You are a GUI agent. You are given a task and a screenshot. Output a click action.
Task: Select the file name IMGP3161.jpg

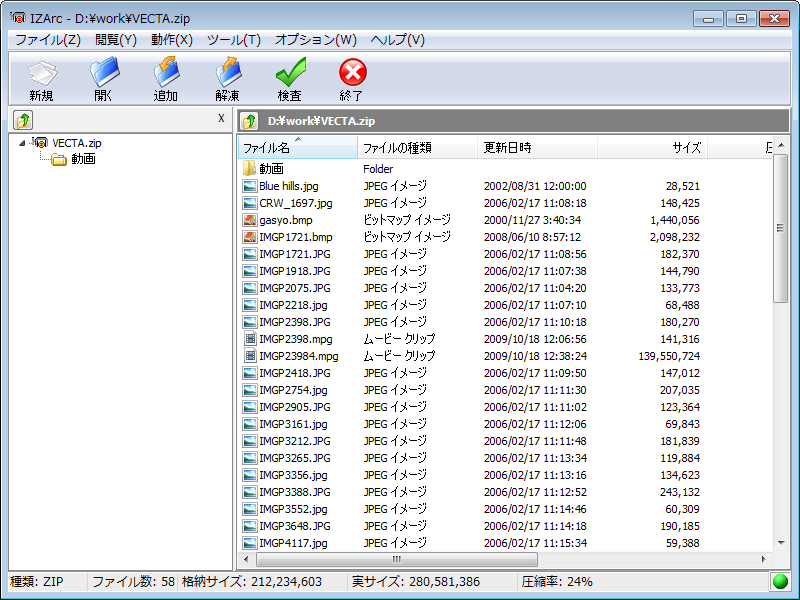[x=293, y=424]
